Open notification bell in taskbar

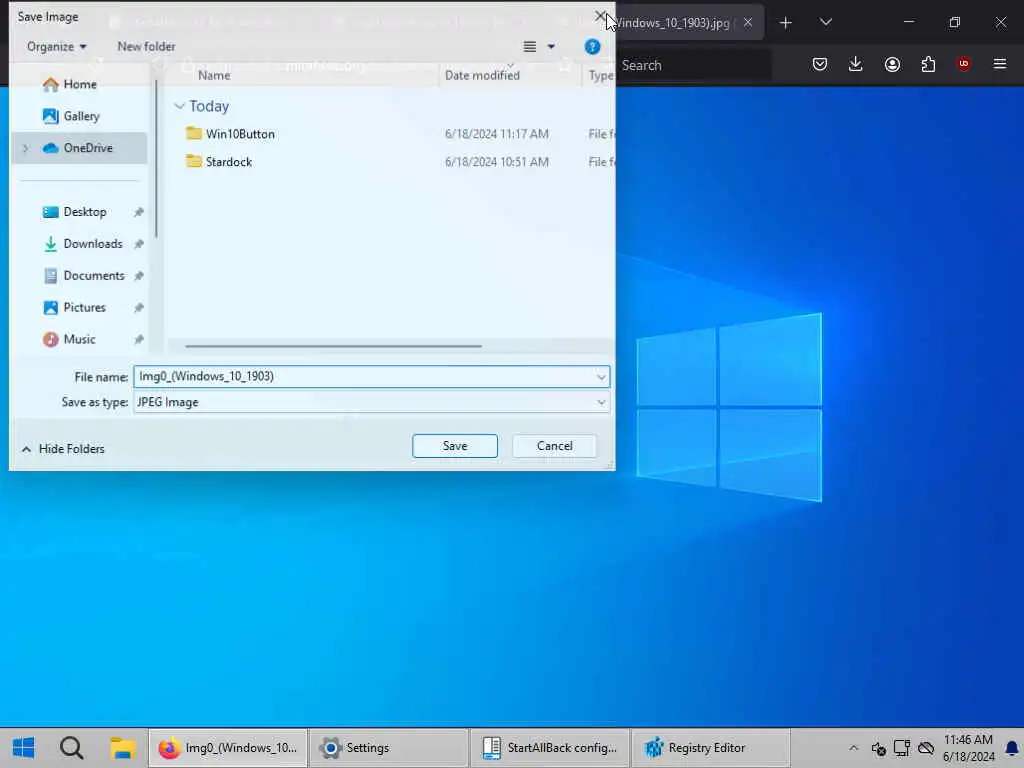pyautogui.click(x=1012, y=748)
